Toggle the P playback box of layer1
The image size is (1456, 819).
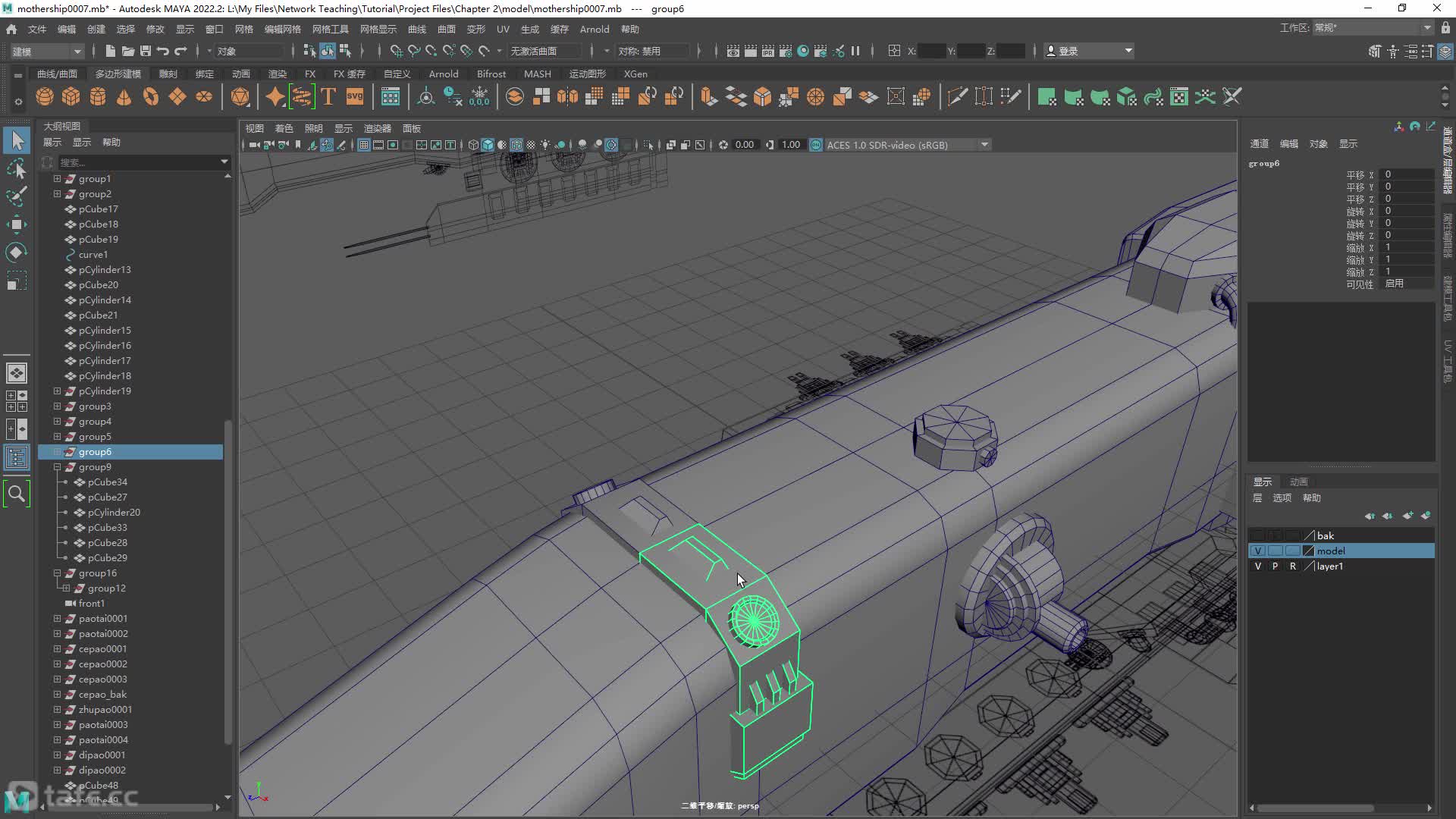tap(1275, 566)
